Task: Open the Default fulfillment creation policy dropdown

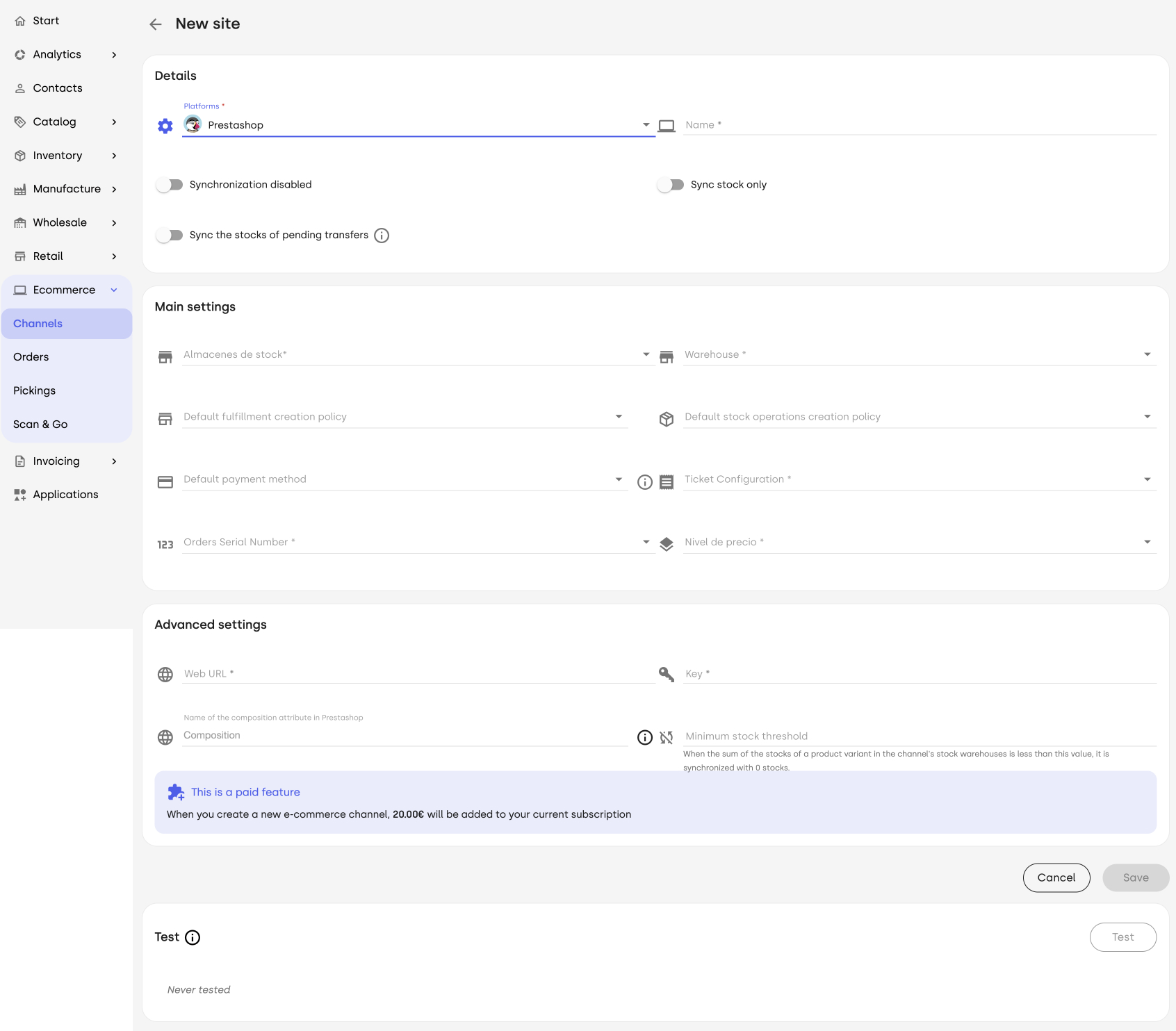Action: click(x=405, y=417)
